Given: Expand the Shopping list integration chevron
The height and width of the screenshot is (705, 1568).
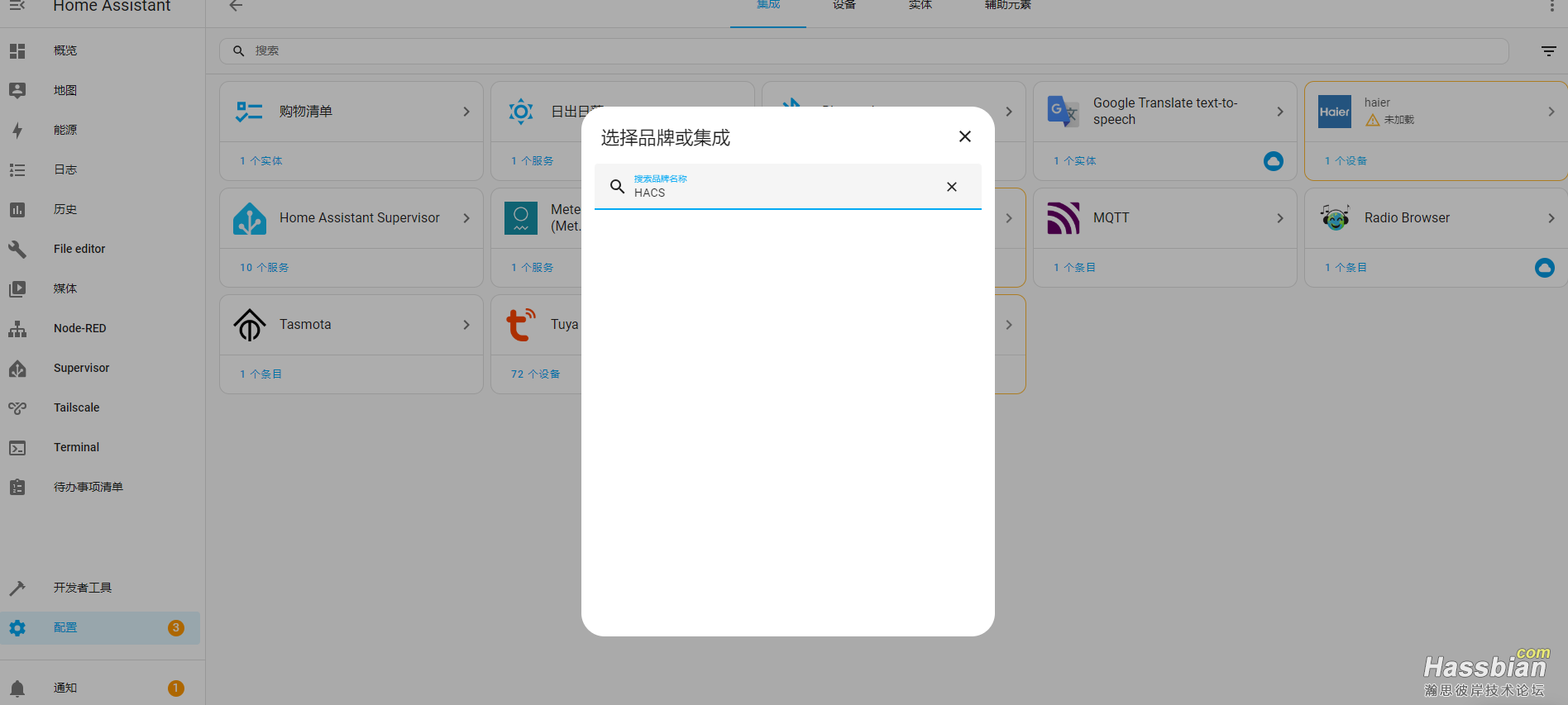Looking at the screenshot, I should pyautogui.click(x=466, y=112).
